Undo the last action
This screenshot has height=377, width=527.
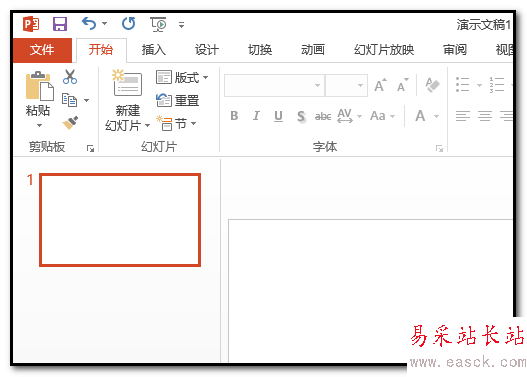89,24
